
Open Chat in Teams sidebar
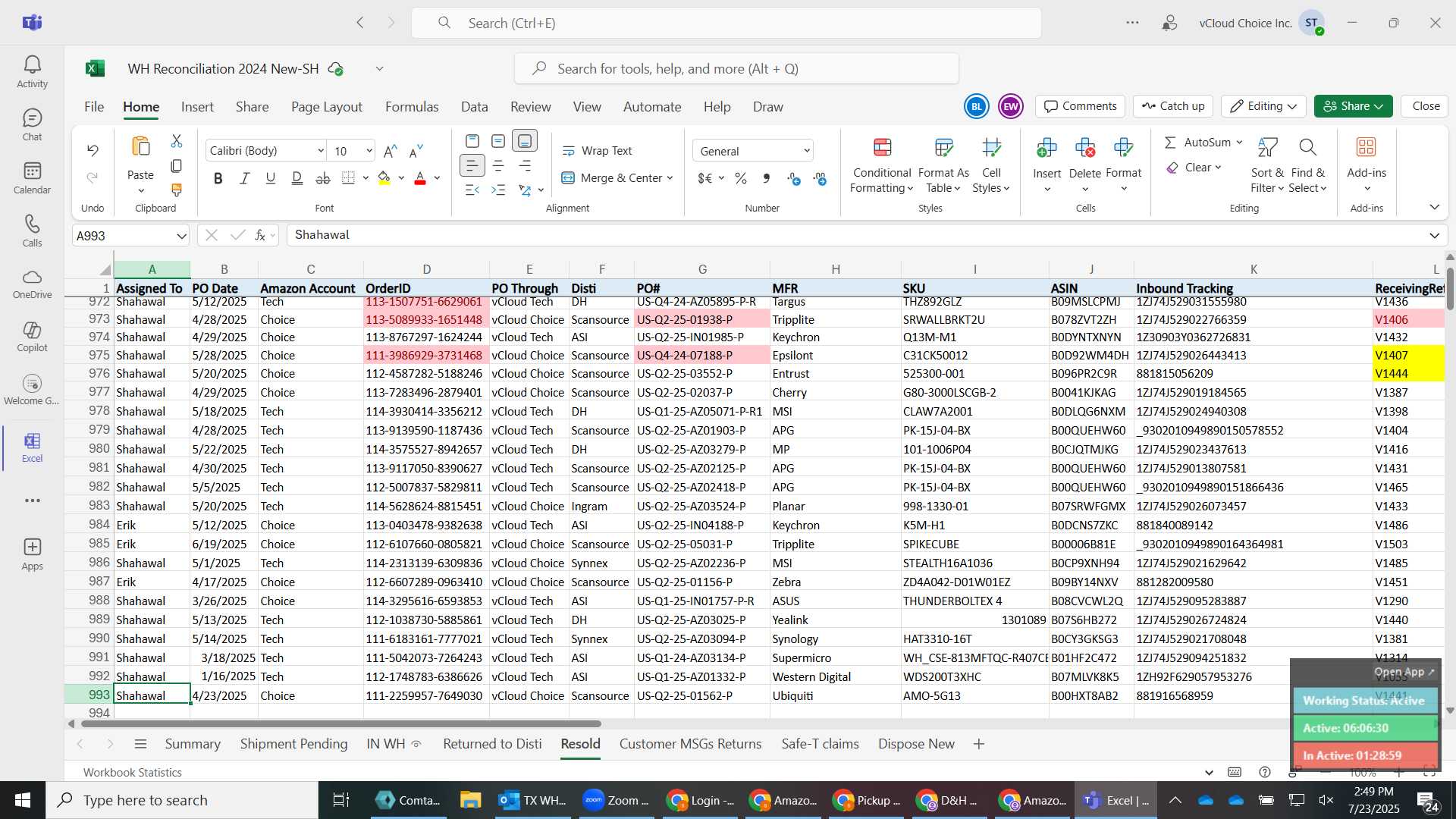pos(32,125)
